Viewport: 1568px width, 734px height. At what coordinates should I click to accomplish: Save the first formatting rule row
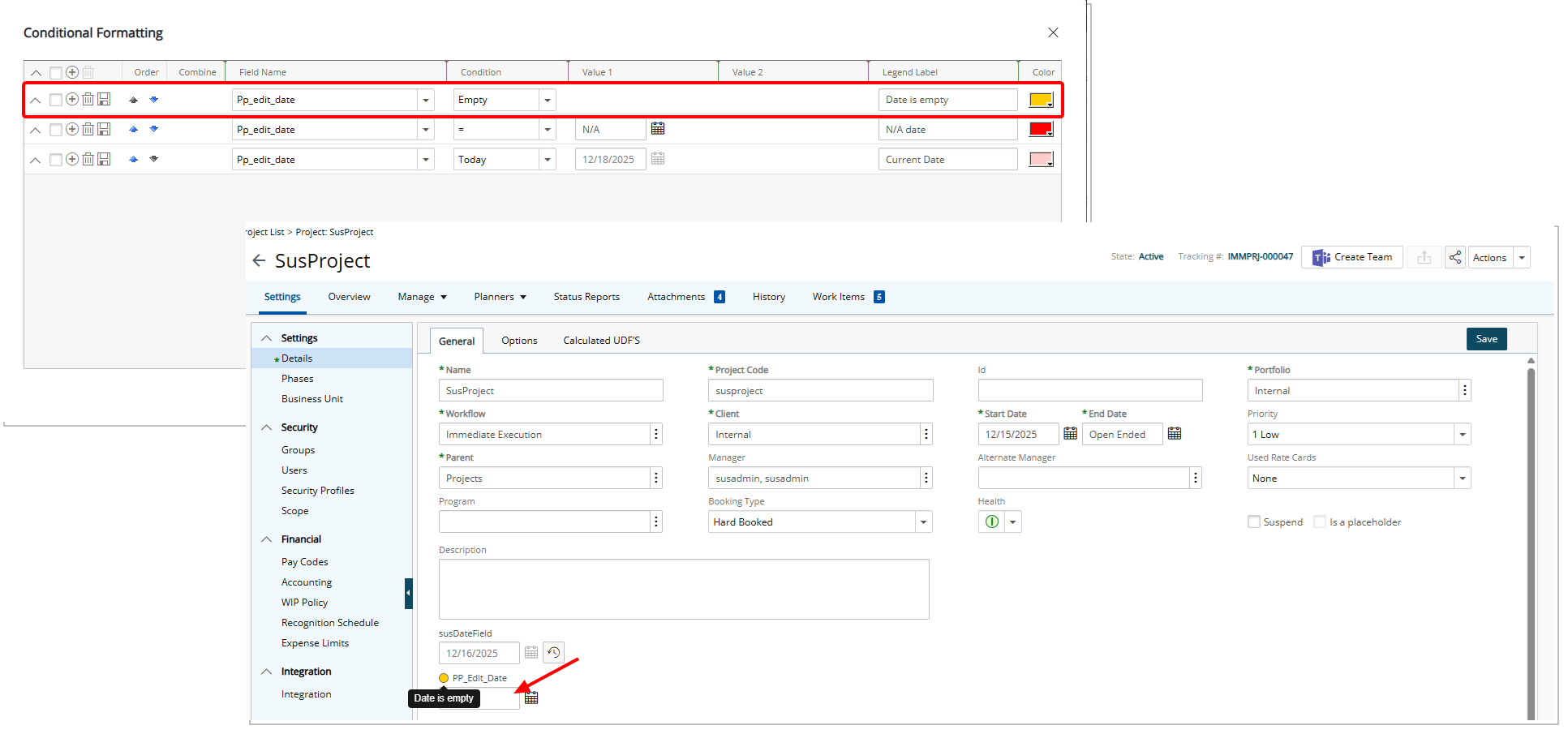tap(104, 99)
